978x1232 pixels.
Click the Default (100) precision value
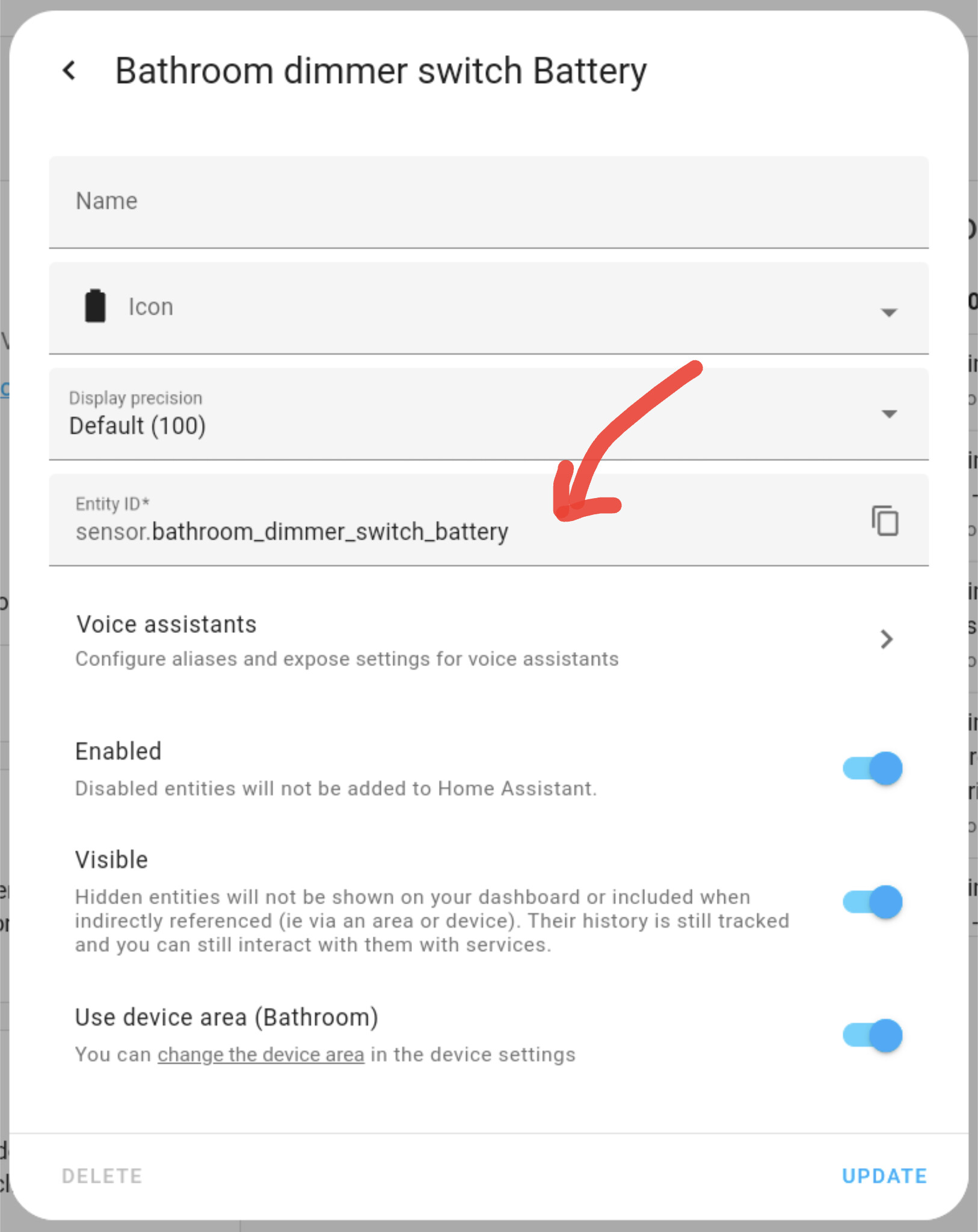(137, 426)
